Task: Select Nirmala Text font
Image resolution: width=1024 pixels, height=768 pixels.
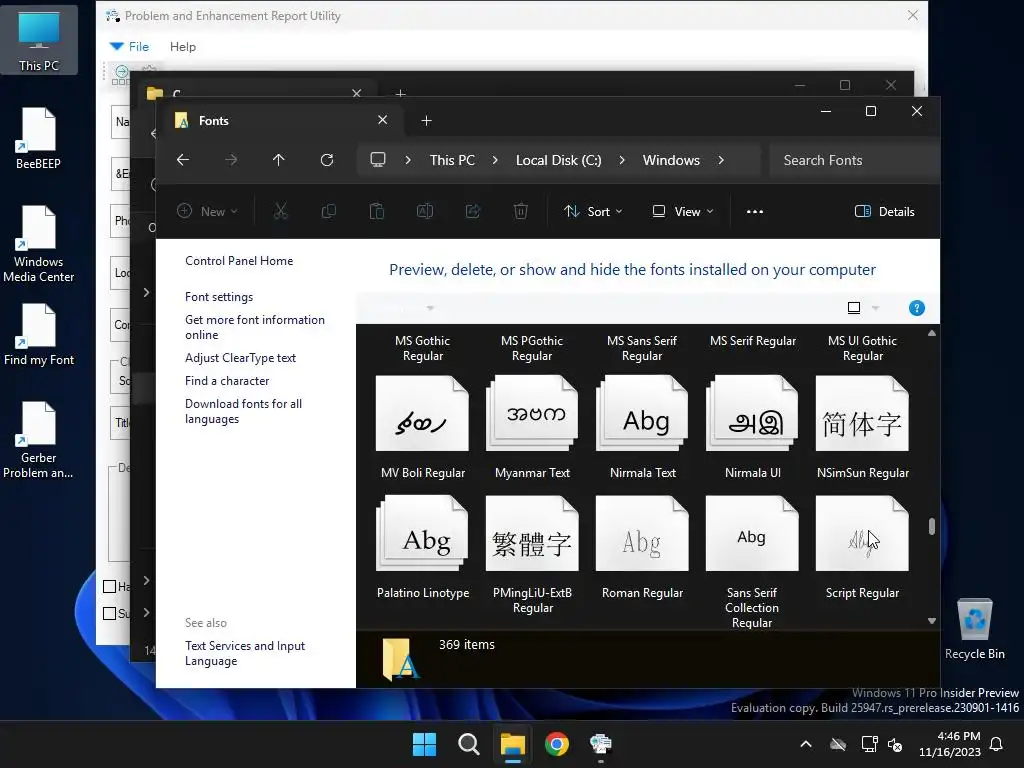Action: (643, 427)
